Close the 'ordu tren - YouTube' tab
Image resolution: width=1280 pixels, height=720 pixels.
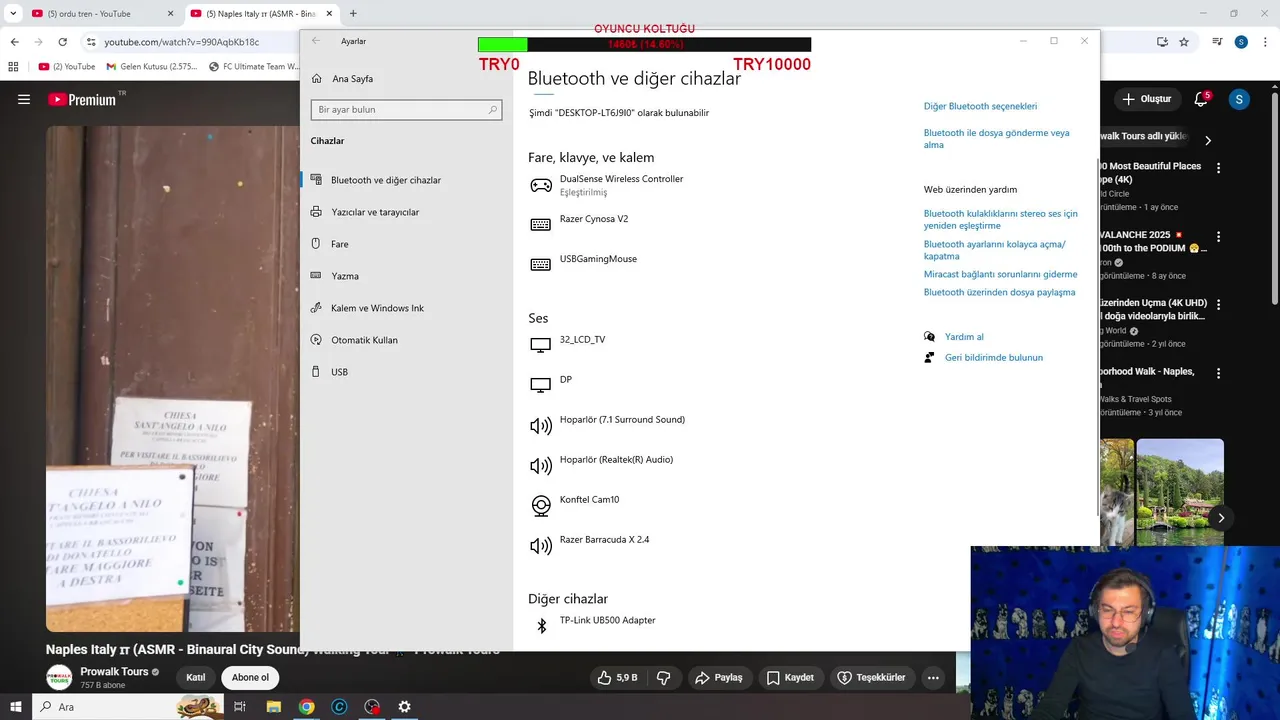pyautogui.click(x=170, y=14)
